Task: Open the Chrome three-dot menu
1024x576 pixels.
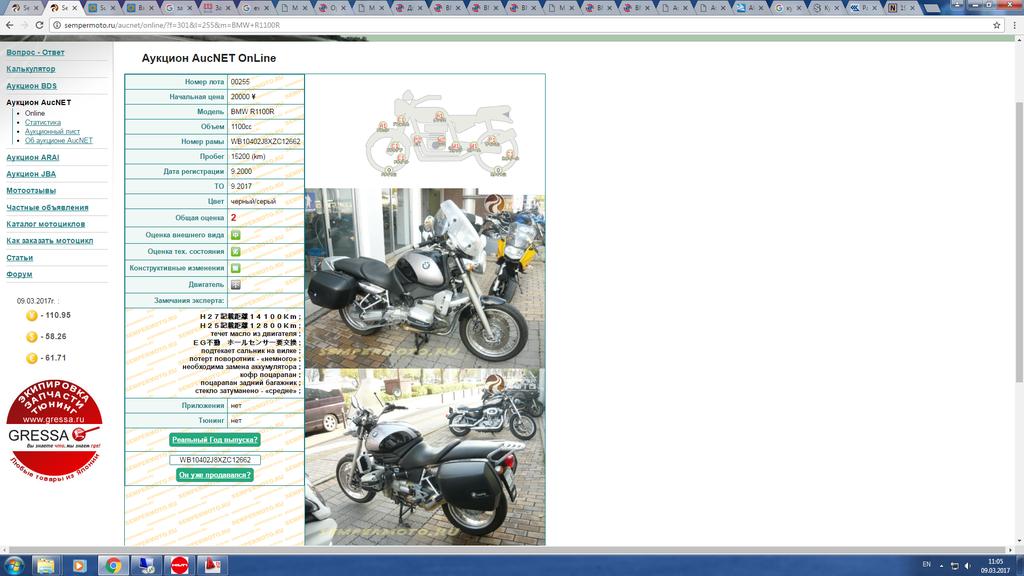Action: [1013, 25]
